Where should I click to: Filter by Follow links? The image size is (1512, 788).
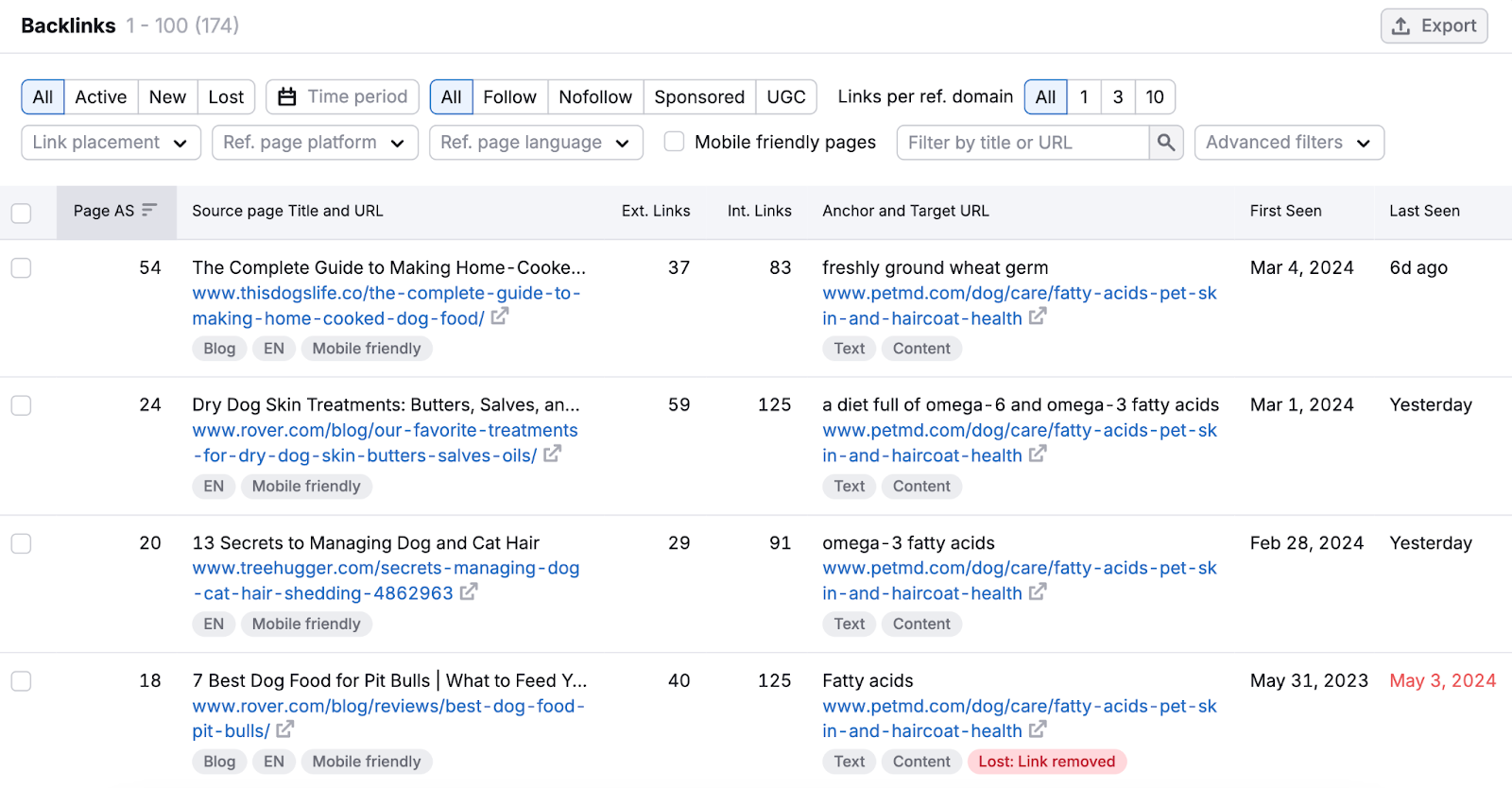click(510, 96)
